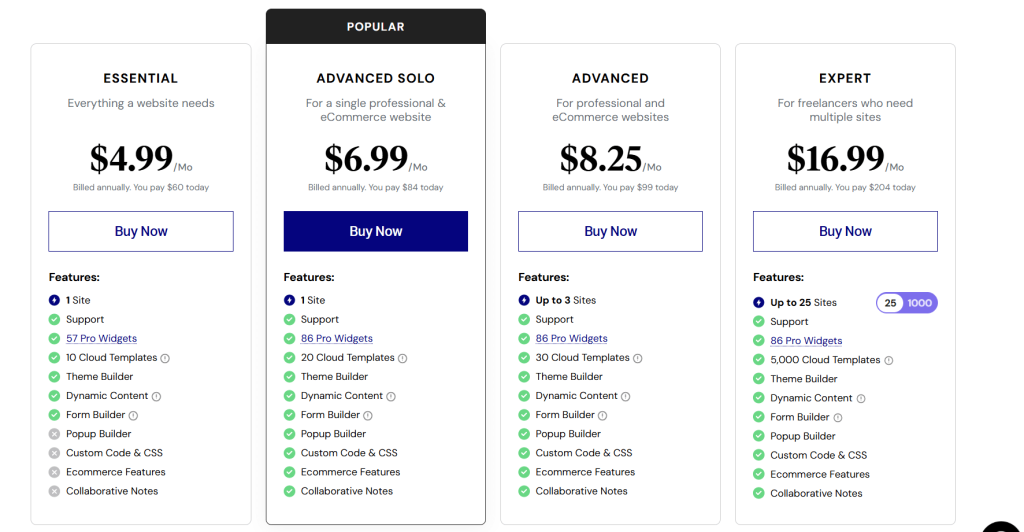The image size is (1024, 532).
Task: Click Buy Now for the Advanced plan
Action: 610,231
